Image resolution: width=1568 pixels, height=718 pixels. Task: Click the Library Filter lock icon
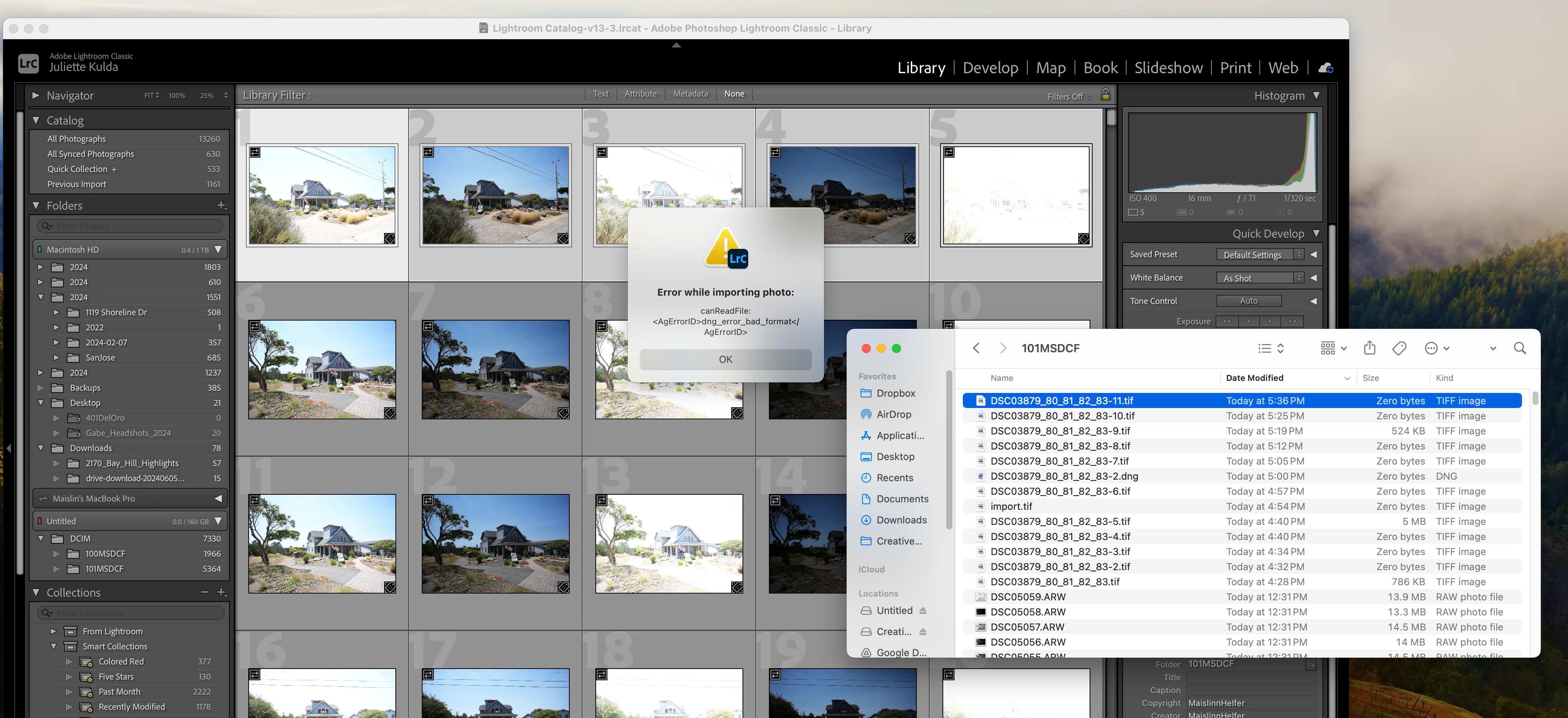[x=1105, y=95]
